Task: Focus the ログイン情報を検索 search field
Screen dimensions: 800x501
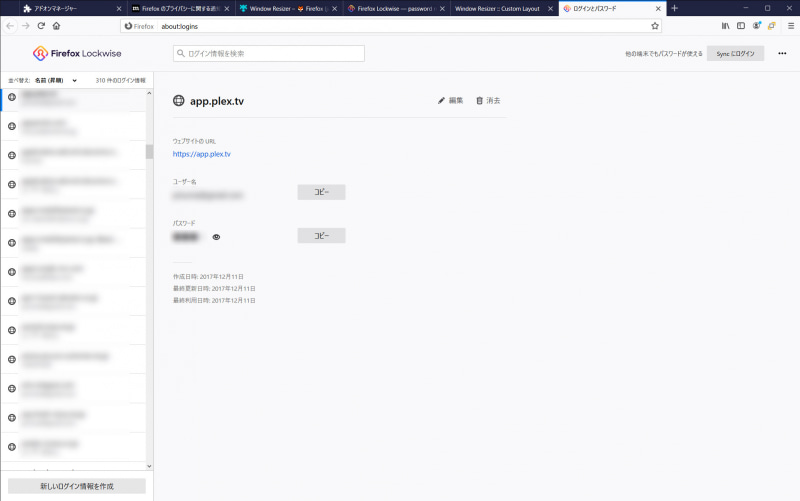Action: pyautogui.click(x=269, y=54)
